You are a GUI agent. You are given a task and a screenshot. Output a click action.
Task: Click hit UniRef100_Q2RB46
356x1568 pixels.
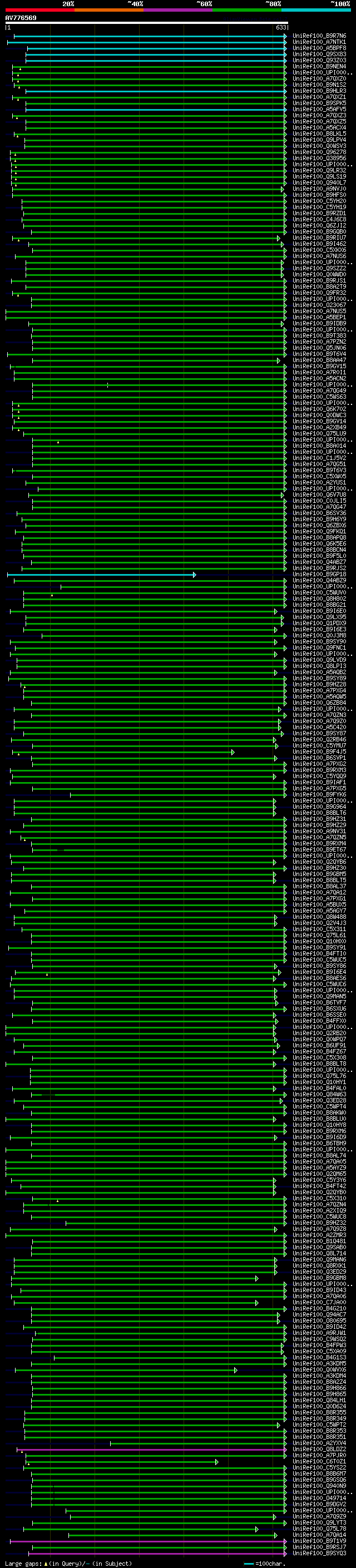point(319,740)
